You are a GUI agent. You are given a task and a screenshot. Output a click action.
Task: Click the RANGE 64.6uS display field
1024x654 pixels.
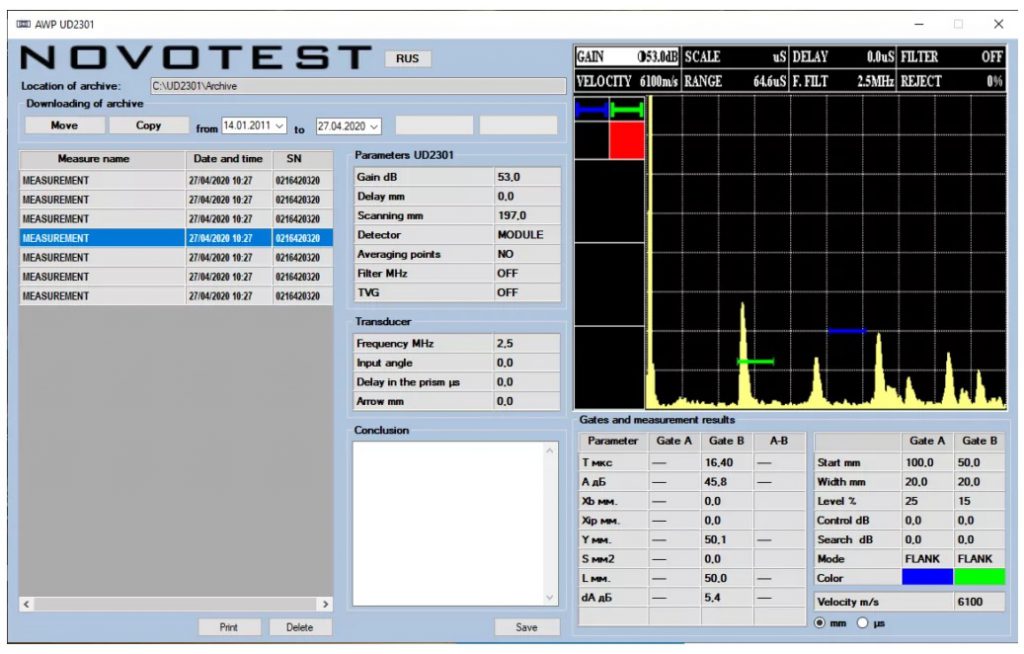coord(735,82)
